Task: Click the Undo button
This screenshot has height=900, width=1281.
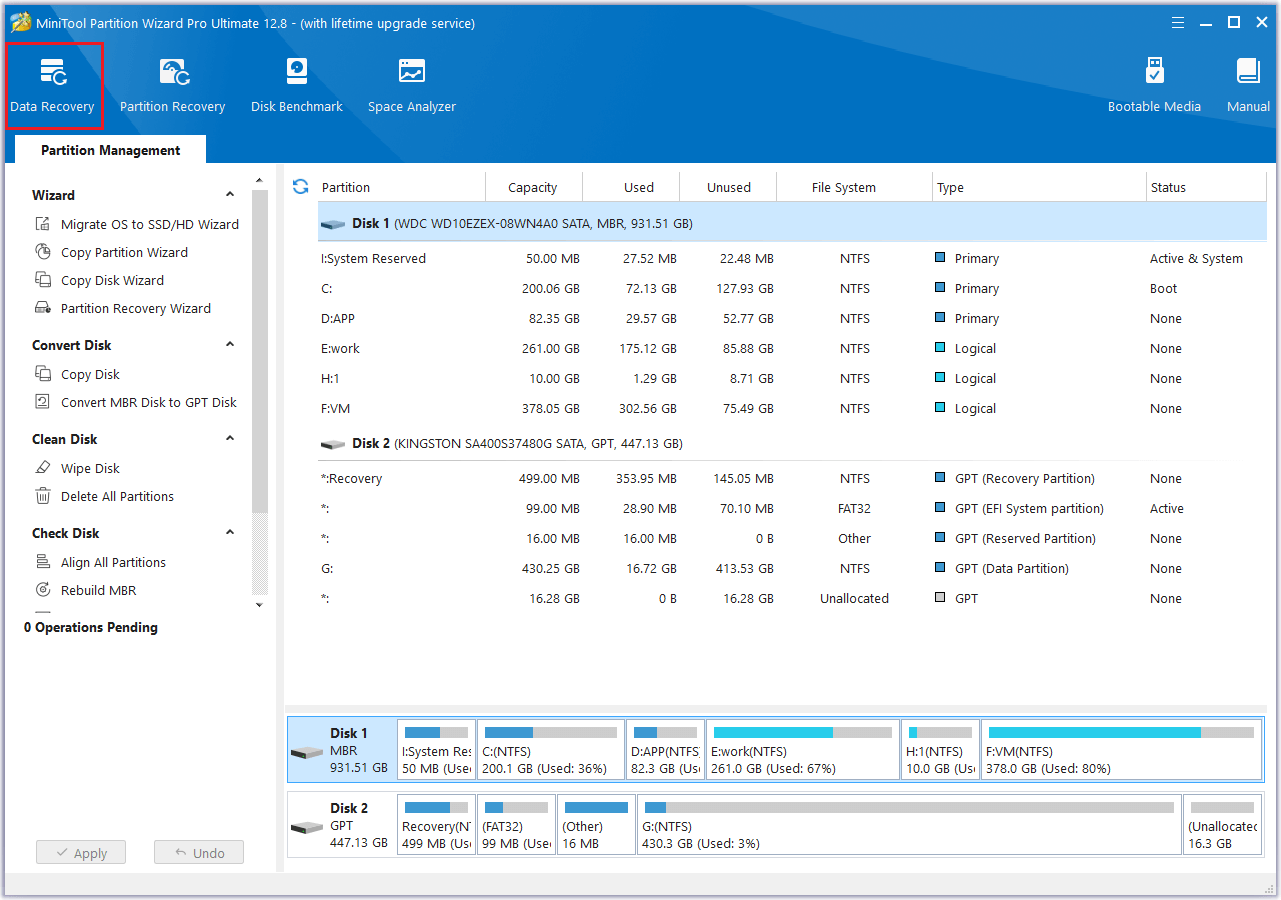Action: pyautogui.click(x=199, y=853)
